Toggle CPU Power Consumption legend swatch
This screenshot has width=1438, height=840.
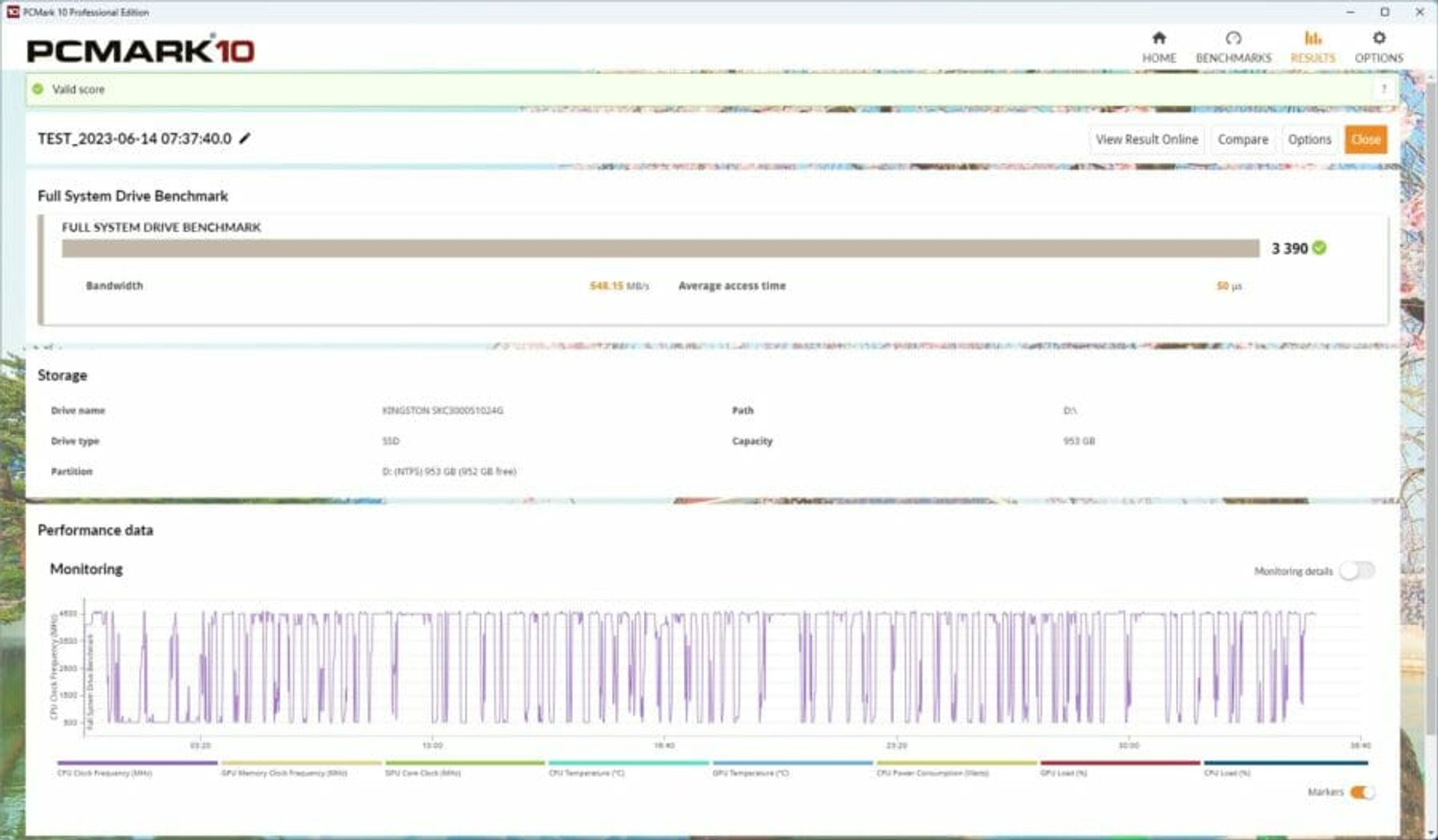[x=956, y=763]
